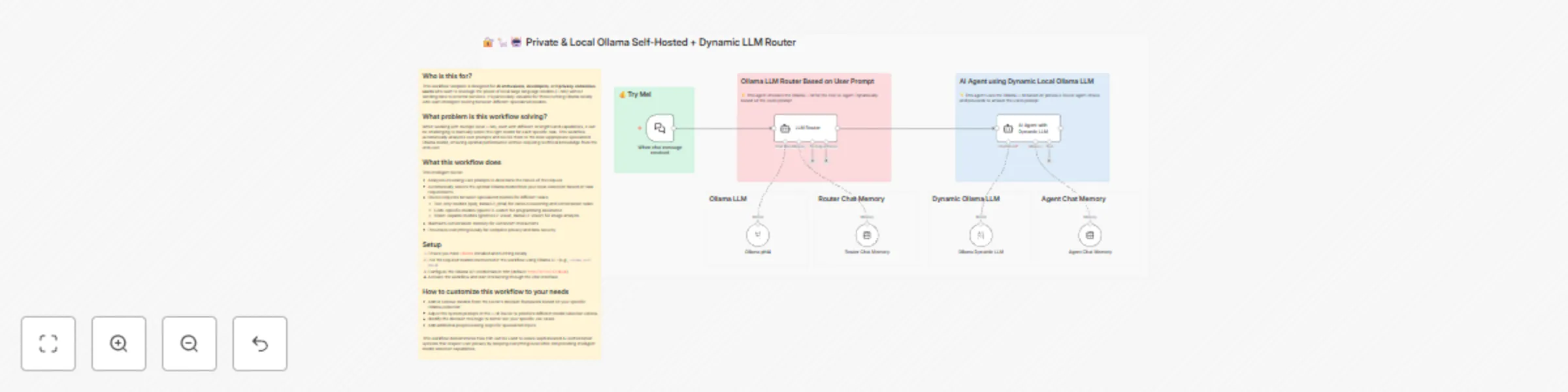
Task: Click the 'Setup' heading in yellow note
Action: coord(432,244)
